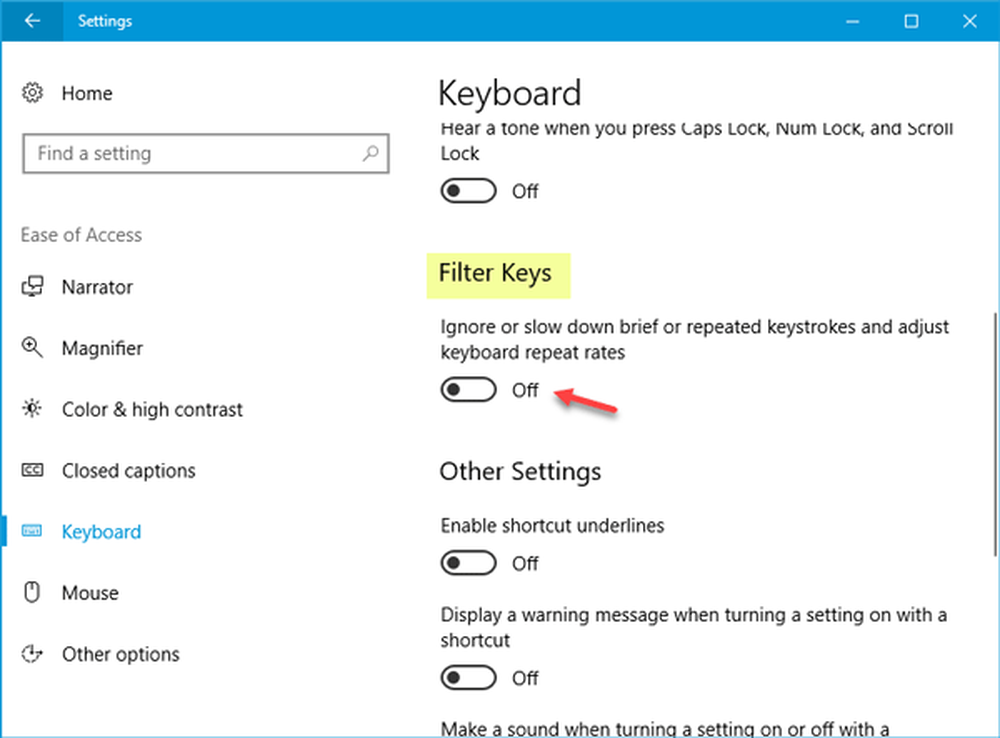The height and width of the screenshot is (738, 1000).
Task: Open Mouse settings via its icon
Action: tap(33, 592)
